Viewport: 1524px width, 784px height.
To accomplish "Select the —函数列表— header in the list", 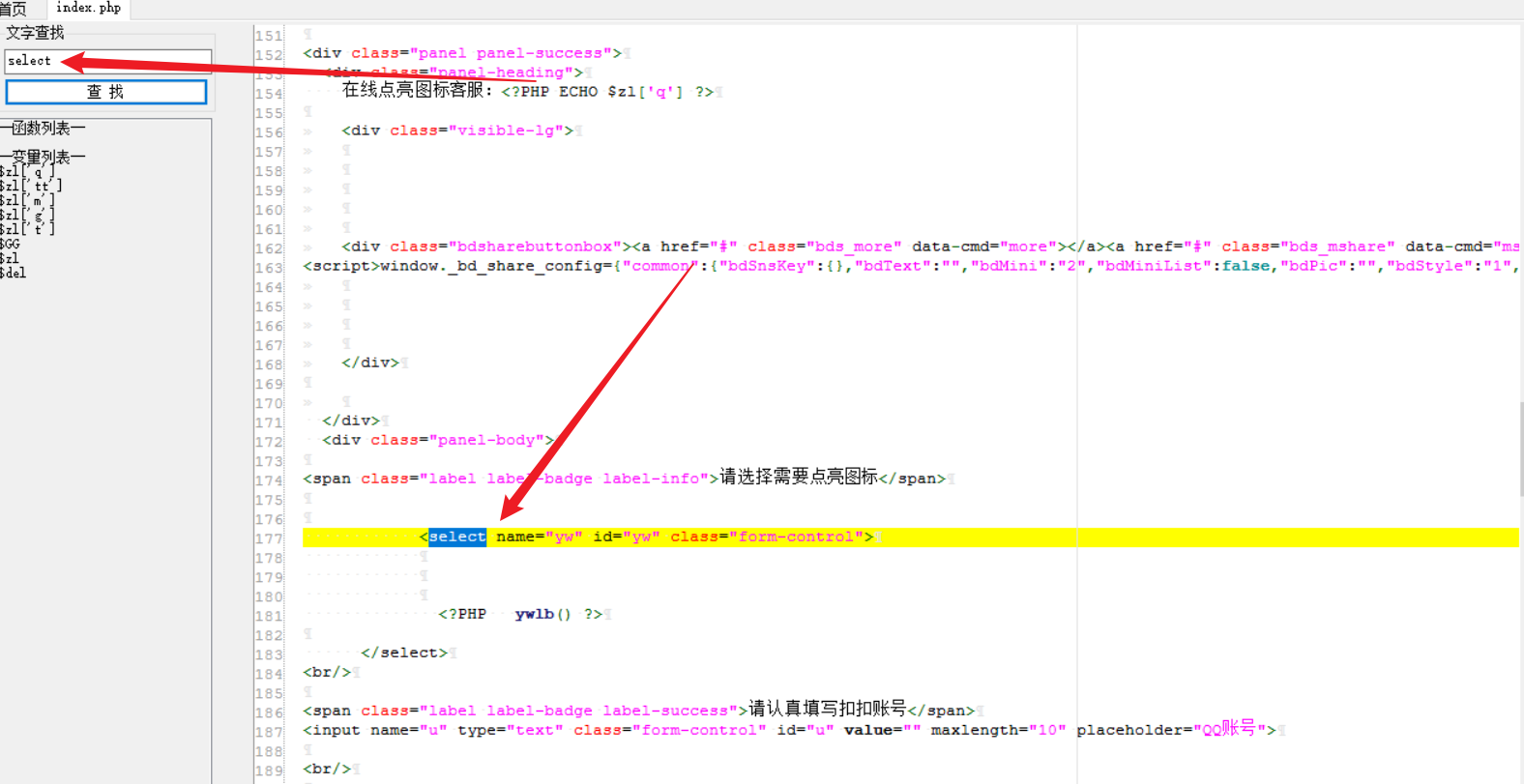I will (43, 129).
